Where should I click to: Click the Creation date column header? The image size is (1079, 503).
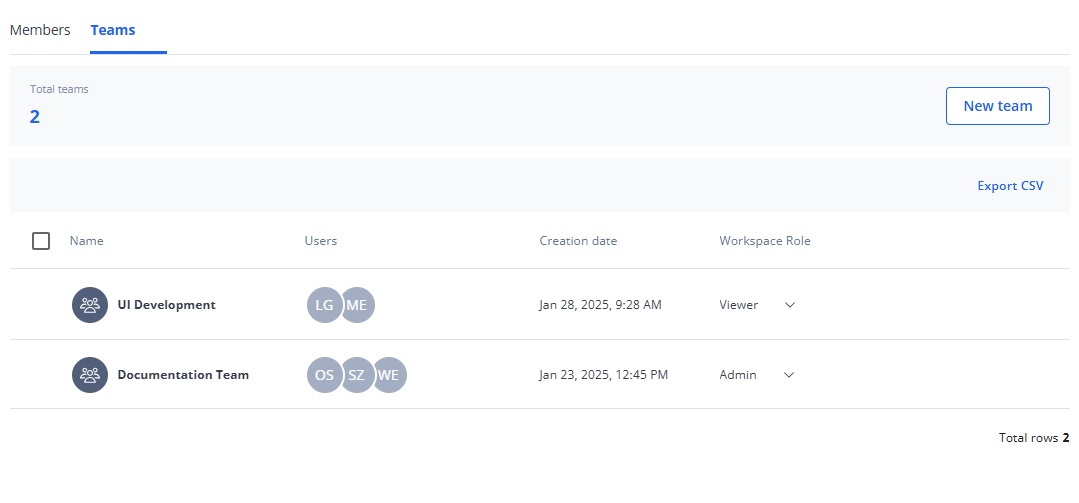(578, 241)
